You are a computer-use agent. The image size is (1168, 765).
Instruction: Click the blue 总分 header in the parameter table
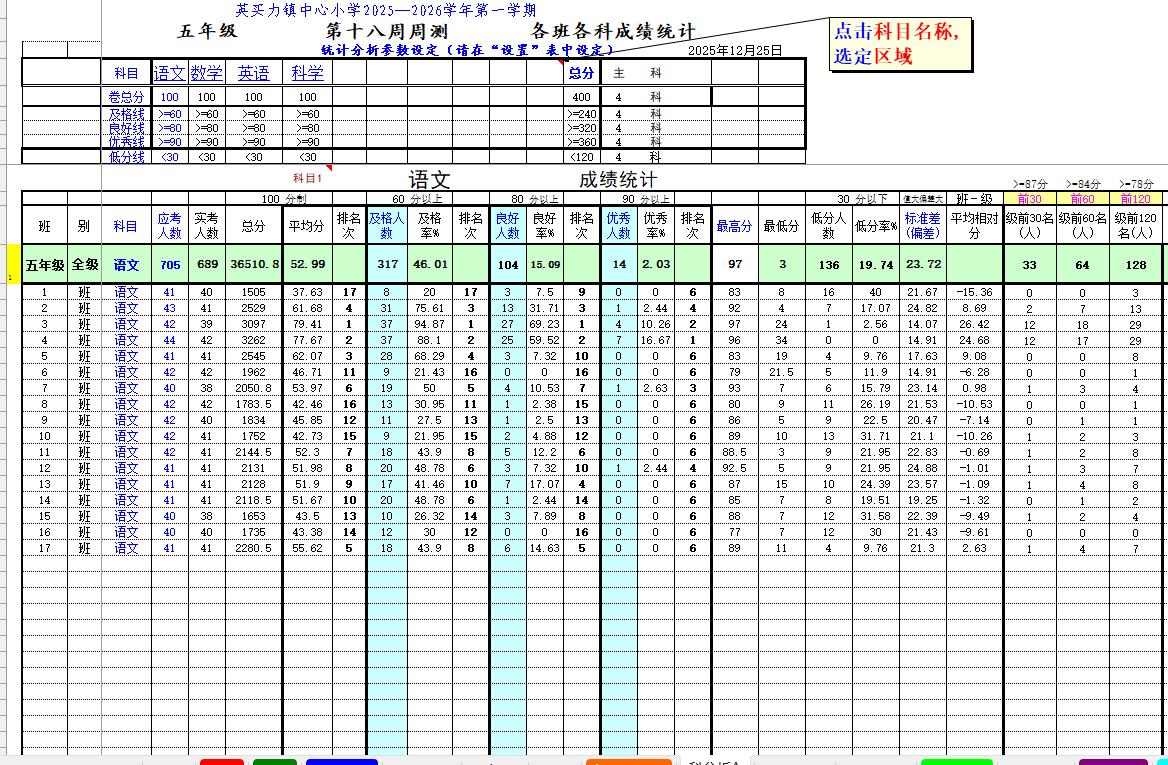coord(581,73)
